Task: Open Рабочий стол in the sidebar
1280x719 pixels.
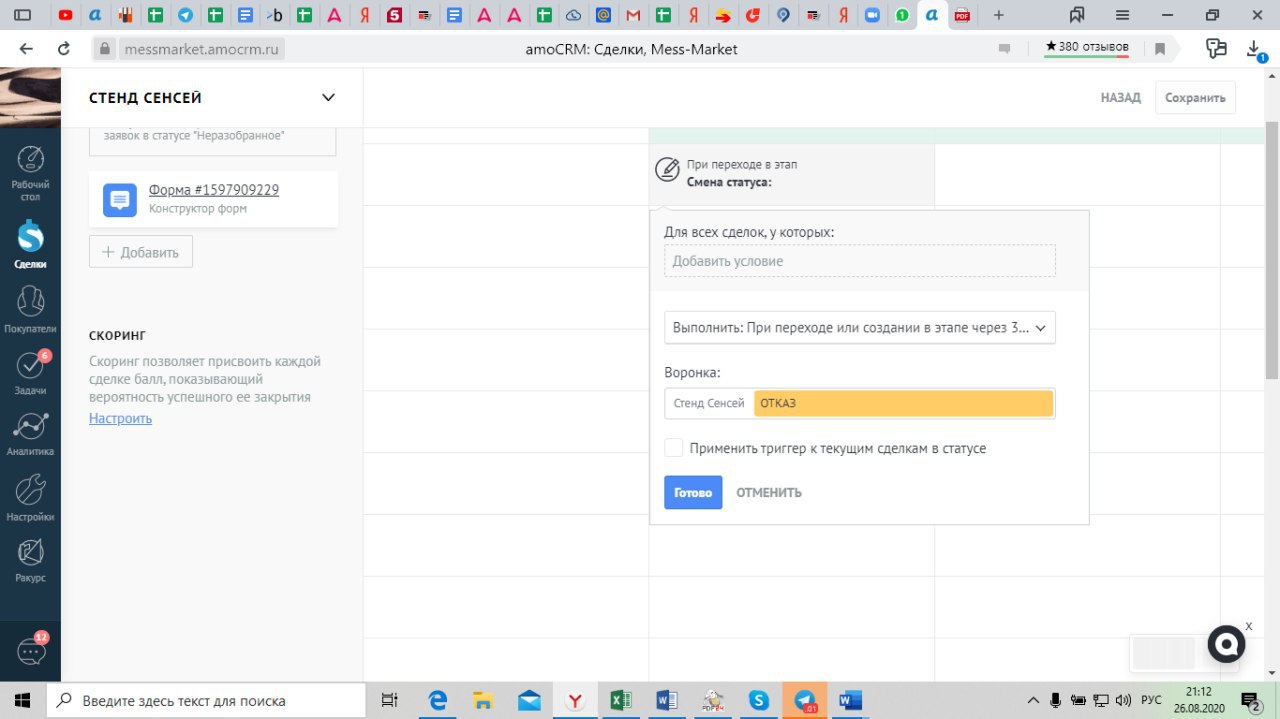Action: (x=31, y=173)
